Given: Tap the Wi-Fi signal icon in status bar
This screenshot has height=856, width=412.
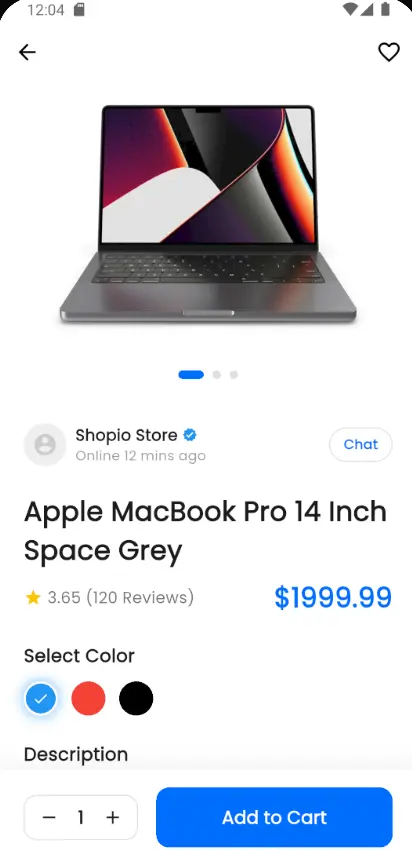Looking at the screenshot, I should point(350,9).
